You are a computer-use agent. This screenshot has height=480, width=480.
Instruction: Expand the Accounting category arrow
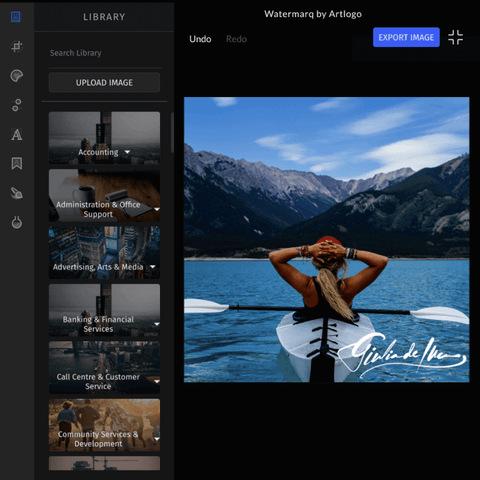127,152
